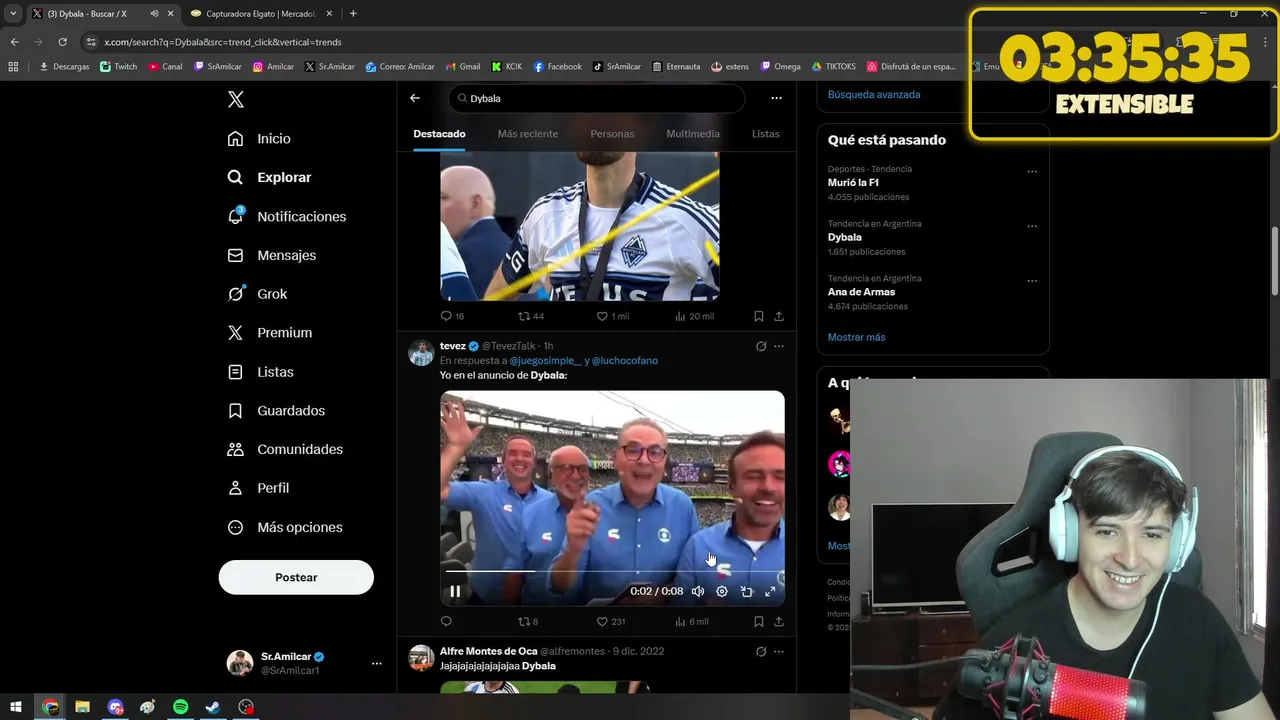Screen dimensions: 1280x720
Task: Mute the video player volume
Action: coord(698,591)
